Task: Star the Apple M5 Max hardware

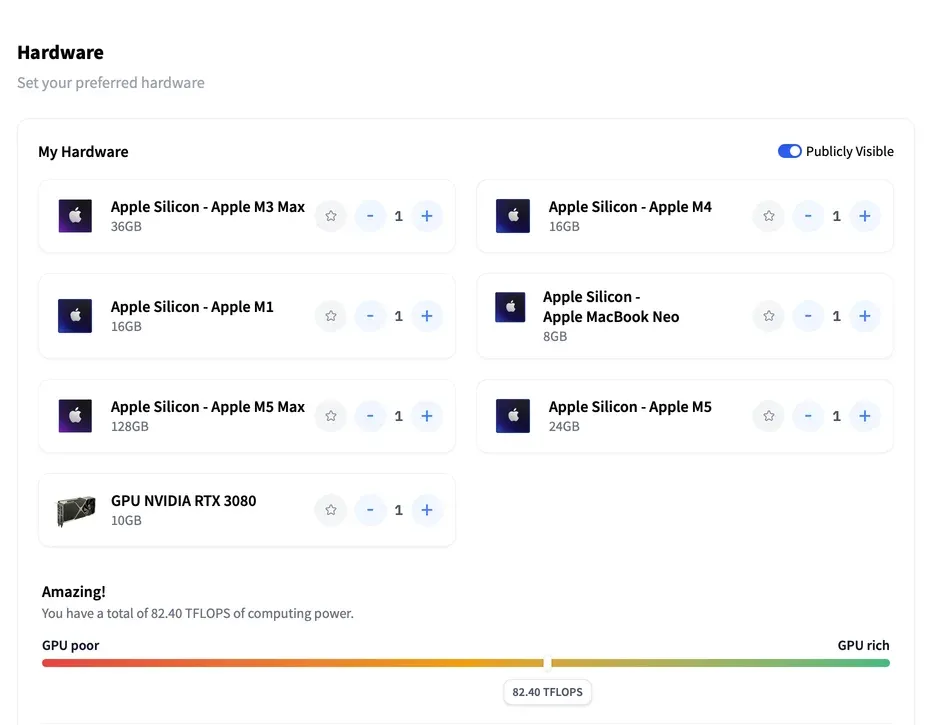Action: [x=331, y=415]
